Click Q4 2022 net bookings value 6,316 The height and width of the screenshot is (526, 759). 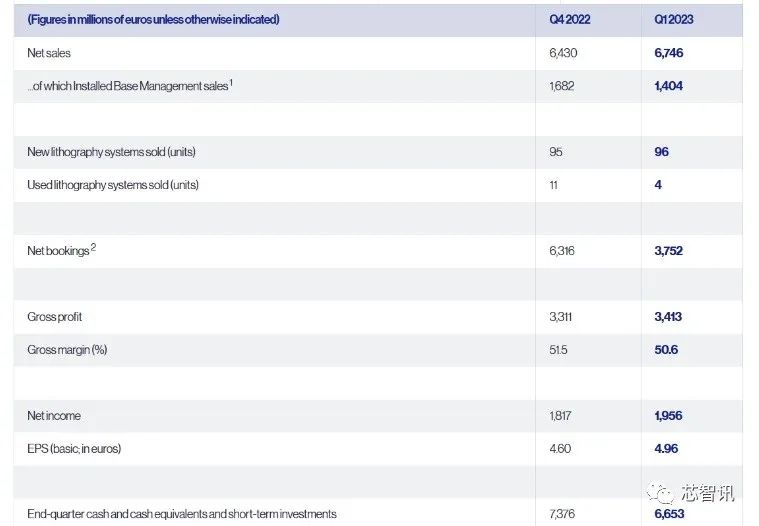pos(562,251)
